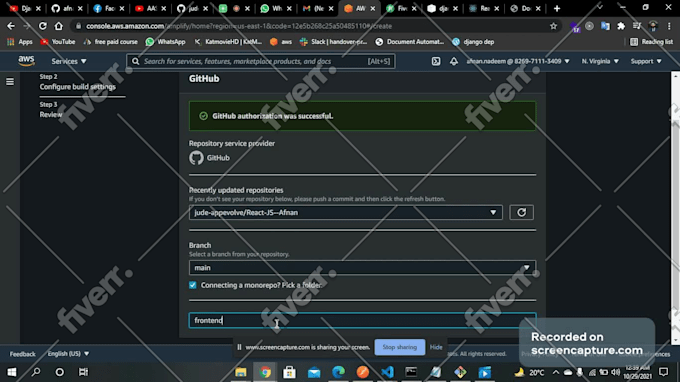Bookmark this page with the star icon
Screen dimensions: 680x382
tap(553, 26)
